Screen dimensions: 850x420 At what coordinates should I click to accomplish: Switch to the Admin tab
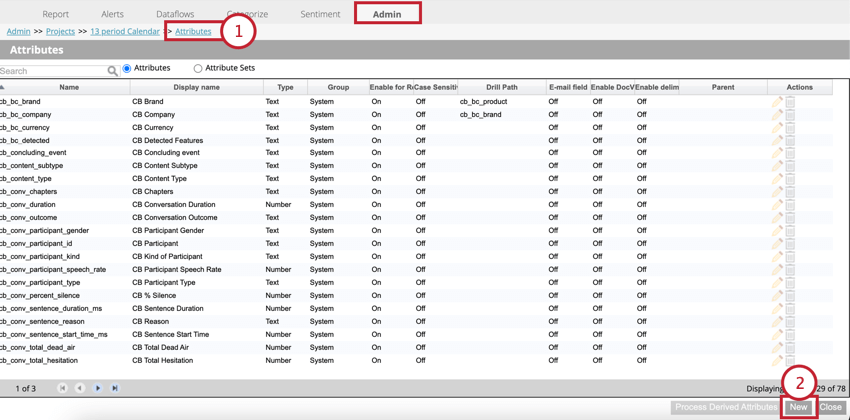387,14
